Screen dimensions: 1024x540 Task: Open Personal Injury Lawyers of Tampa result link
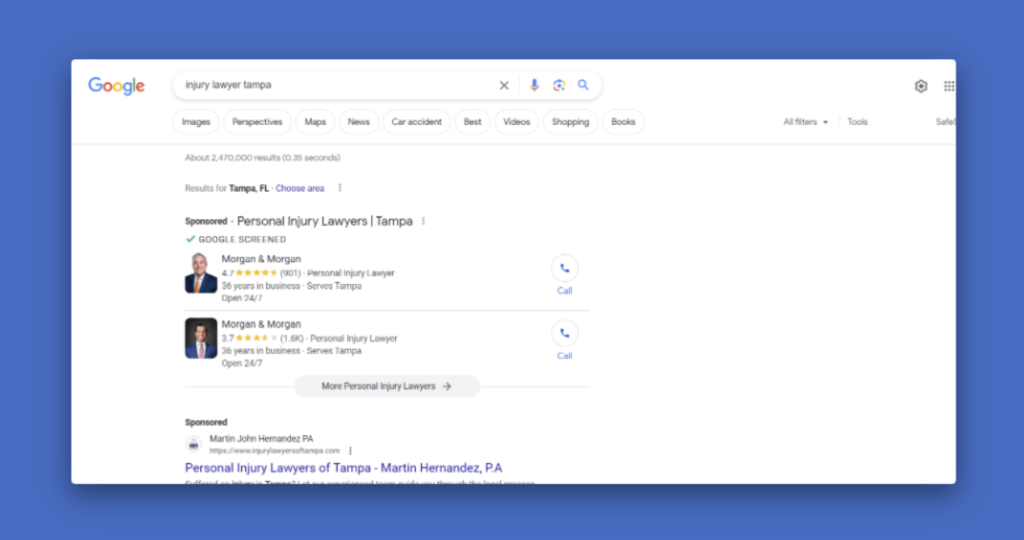pyautogui.click(x=344, y=468)
